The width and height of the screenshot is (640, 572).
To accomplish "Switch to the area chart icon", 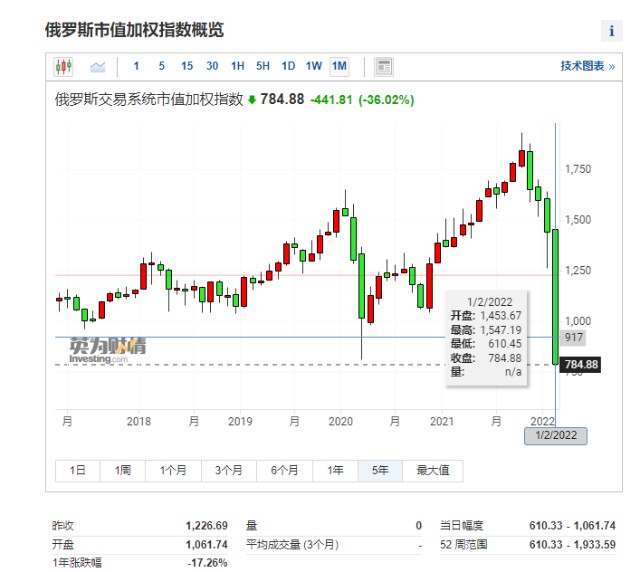I will coord(97,67).
